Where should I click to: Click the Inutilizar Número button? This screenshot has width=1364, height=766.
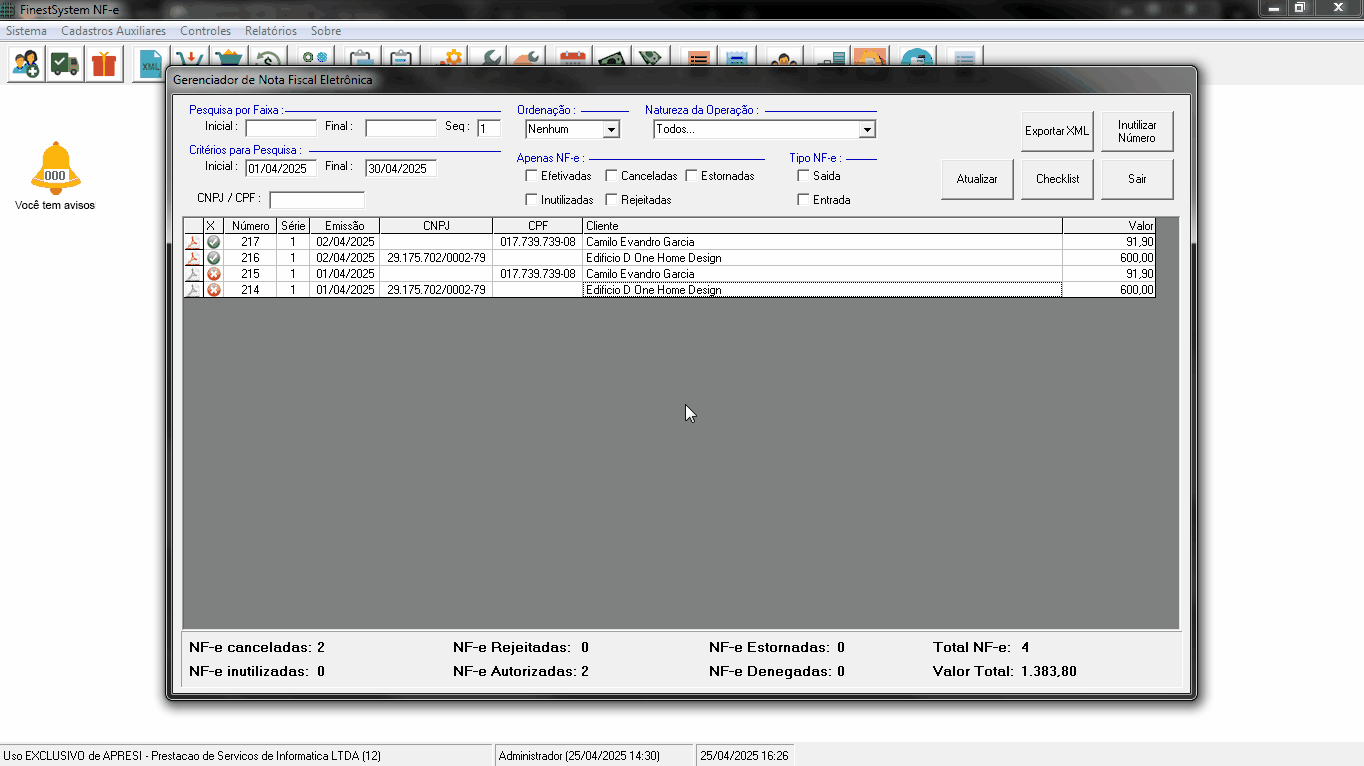(1137, 131)
